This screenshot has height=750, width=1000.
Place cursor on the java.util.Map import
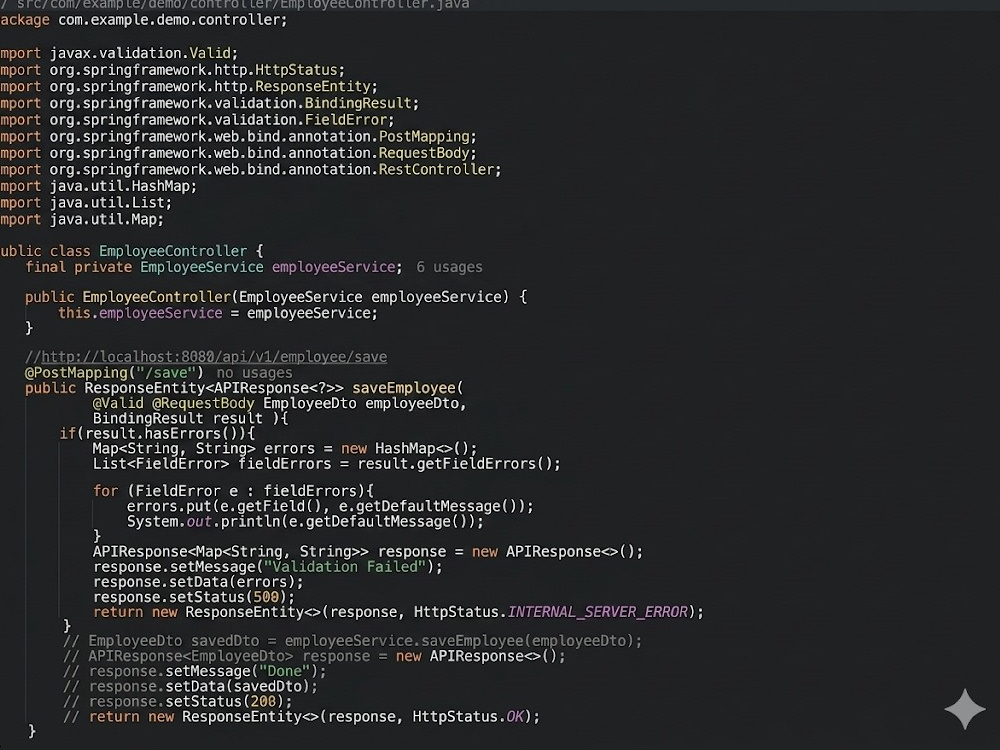[82, 219]
